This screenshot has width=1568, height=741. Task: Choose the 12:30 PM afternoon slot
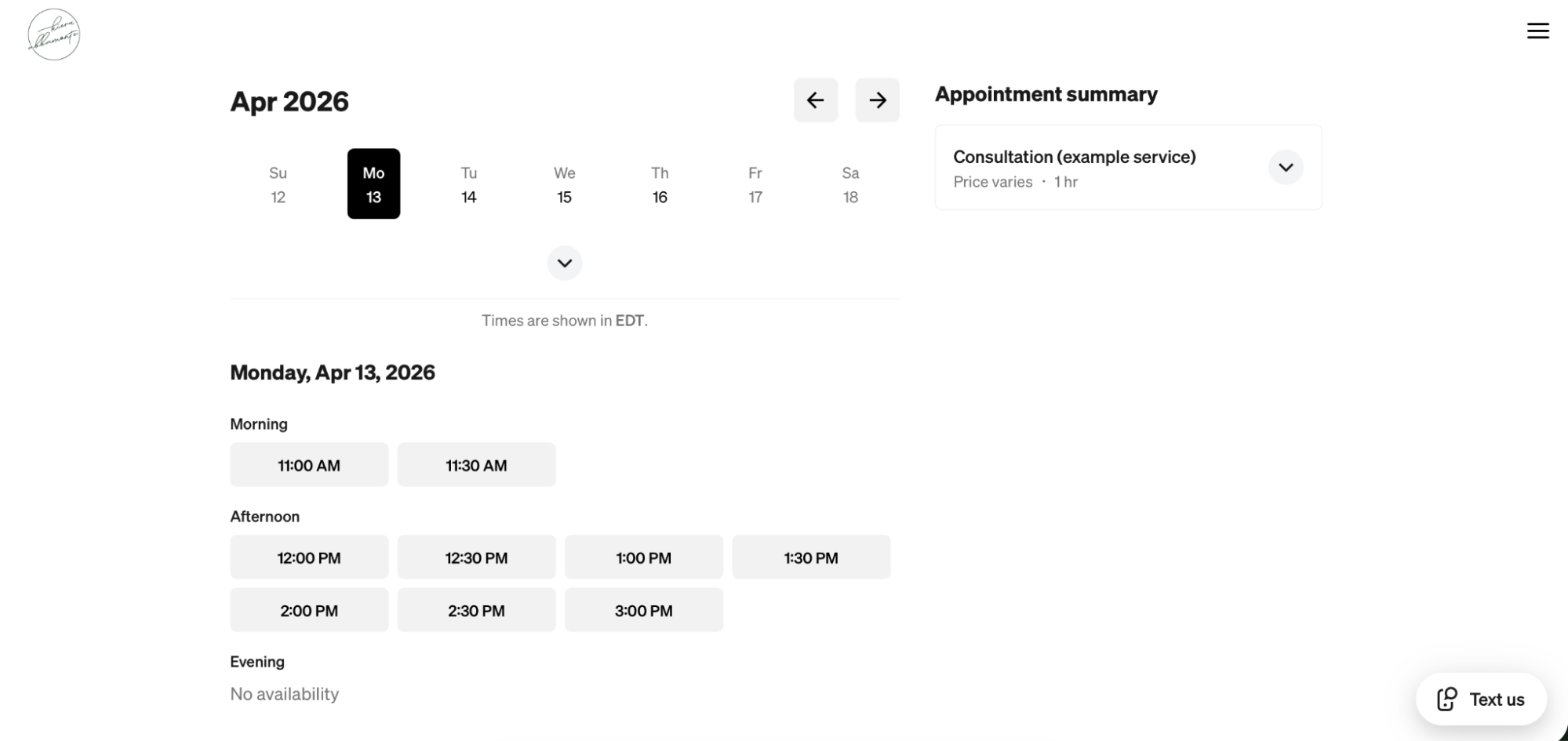(476, 557)
